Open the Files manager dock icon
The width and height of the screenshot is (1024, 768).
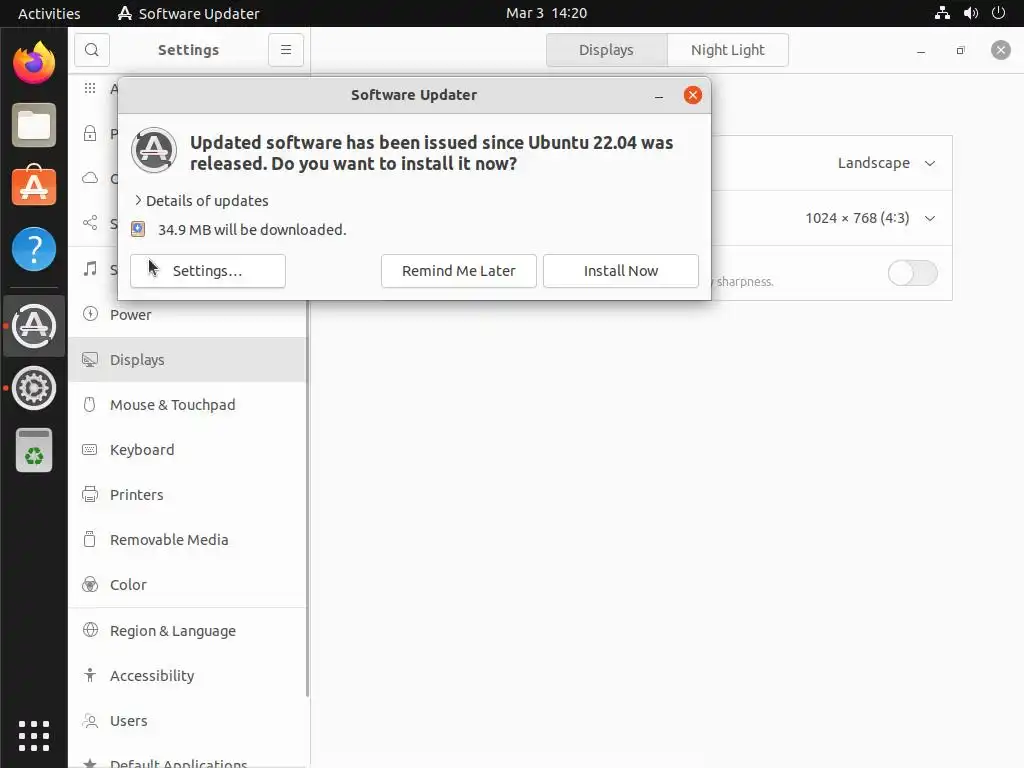pos(34,125)
